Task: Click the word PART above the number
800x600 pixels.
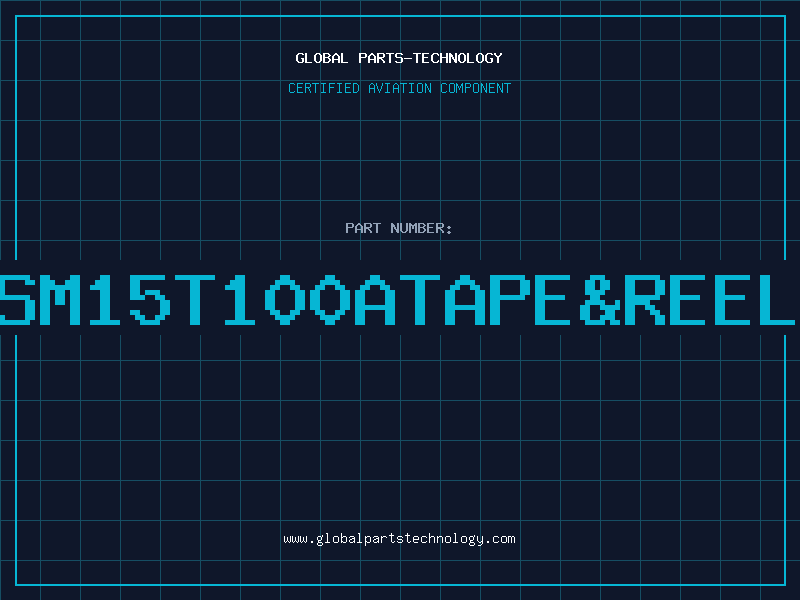Action: pyautogui.click(x=363, y=228)
